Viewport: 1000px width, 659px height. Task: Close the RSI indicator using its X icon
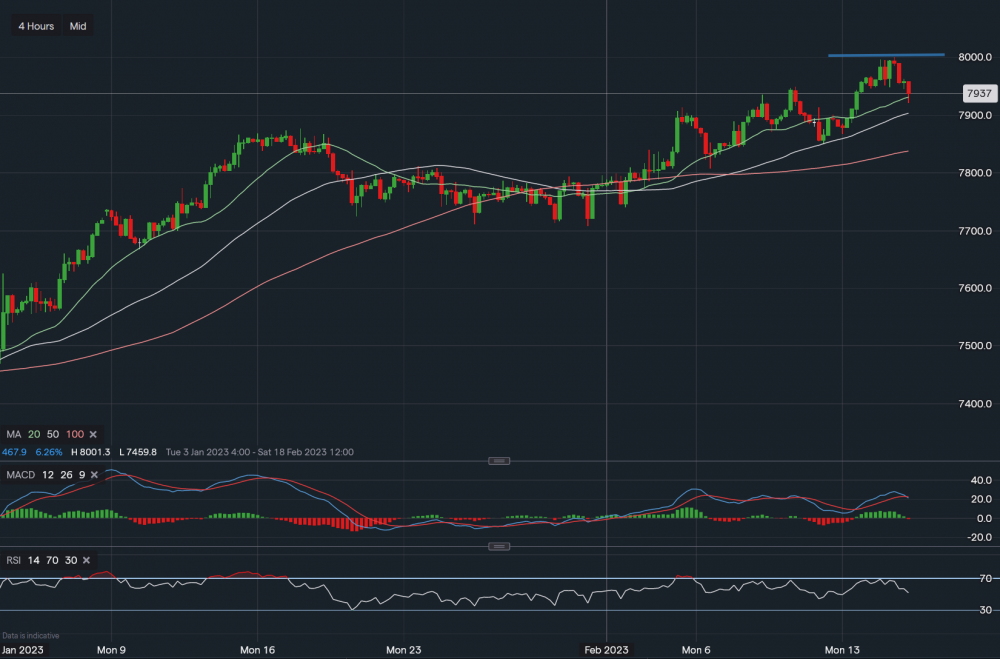pyautogui.click(x=85, y=560)
